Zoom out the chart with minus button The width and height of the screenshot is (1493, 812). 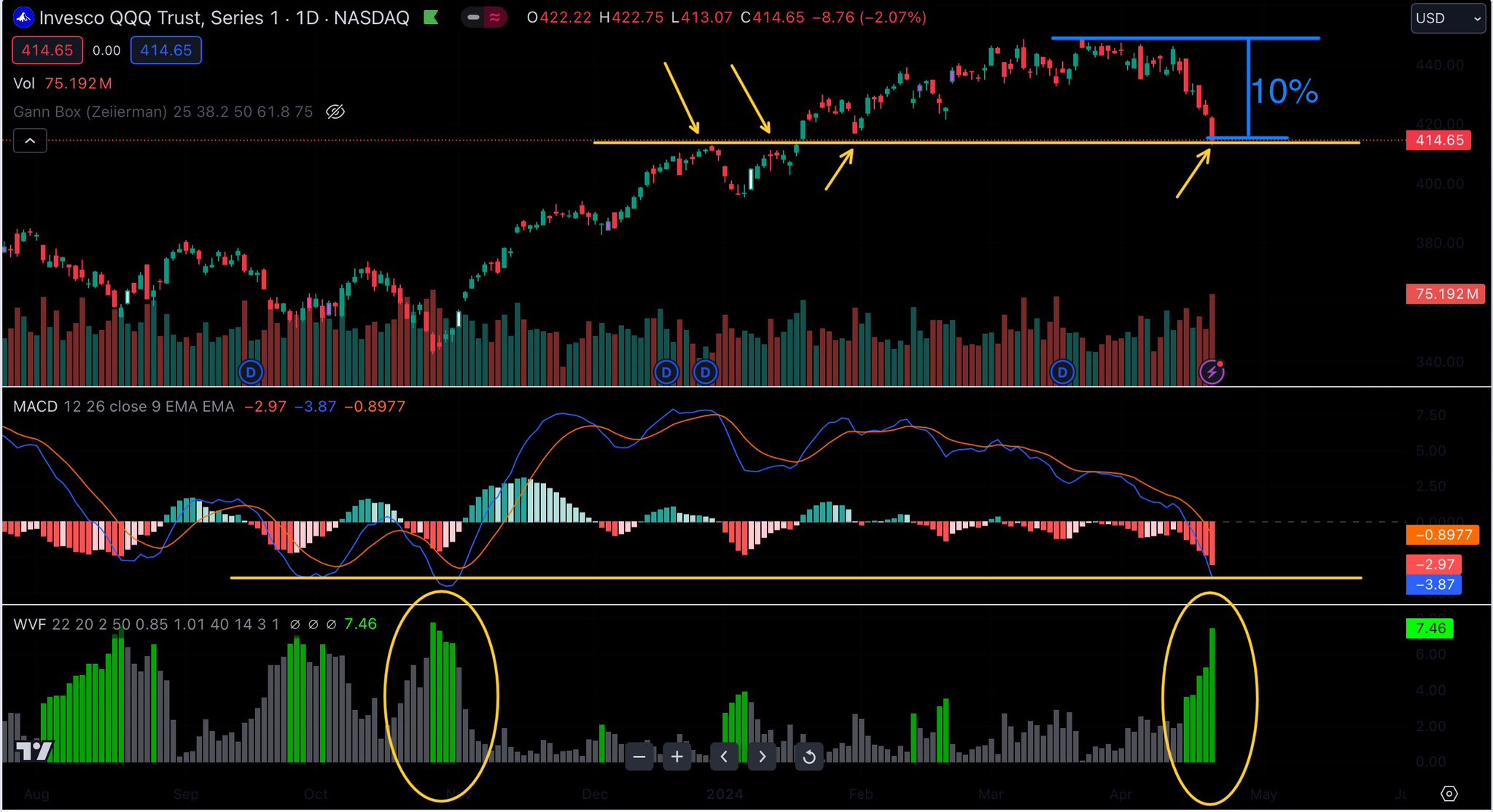pos(639,757)
